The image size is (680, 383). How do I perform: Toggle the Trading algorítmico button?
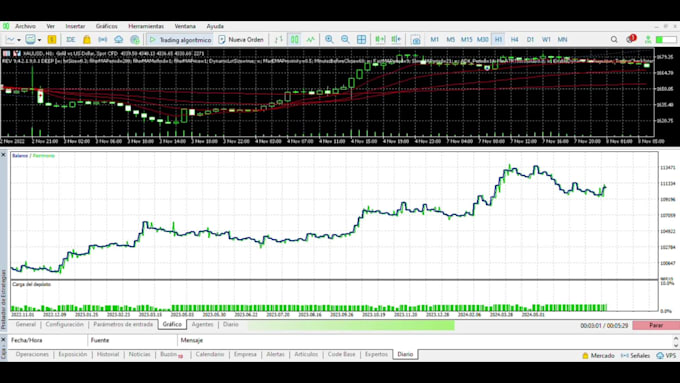pyautogui.click(x=180, y=39)
